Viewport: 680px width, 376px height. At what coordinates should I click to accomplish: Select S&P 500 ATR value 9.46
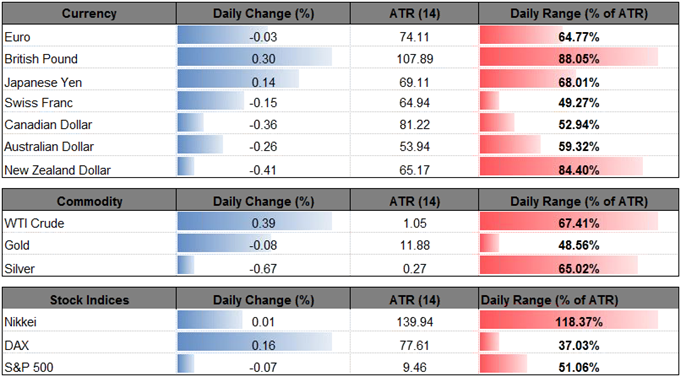pyautogui.click(x=416, y=368)
